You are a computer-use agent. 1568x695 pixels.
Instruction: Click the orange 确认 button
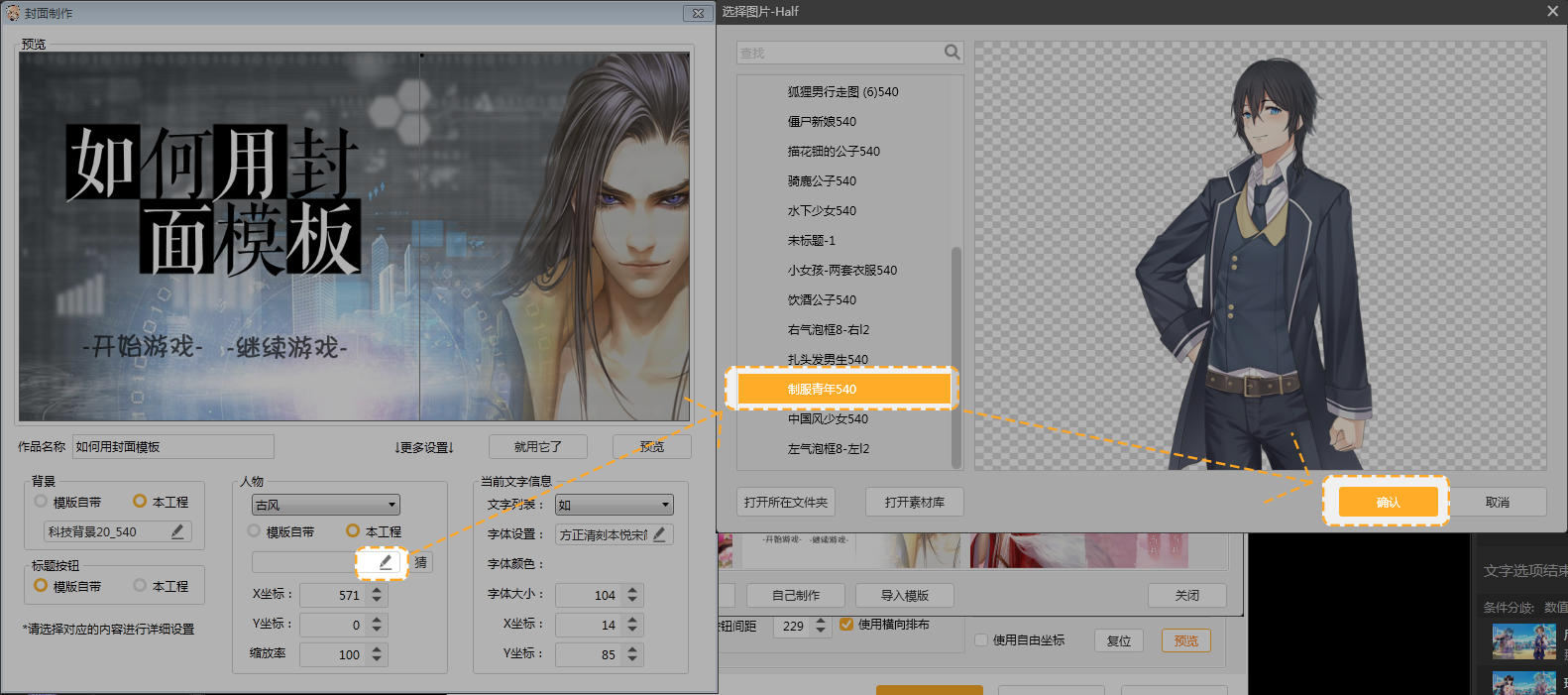click(x=1388, y=502)
